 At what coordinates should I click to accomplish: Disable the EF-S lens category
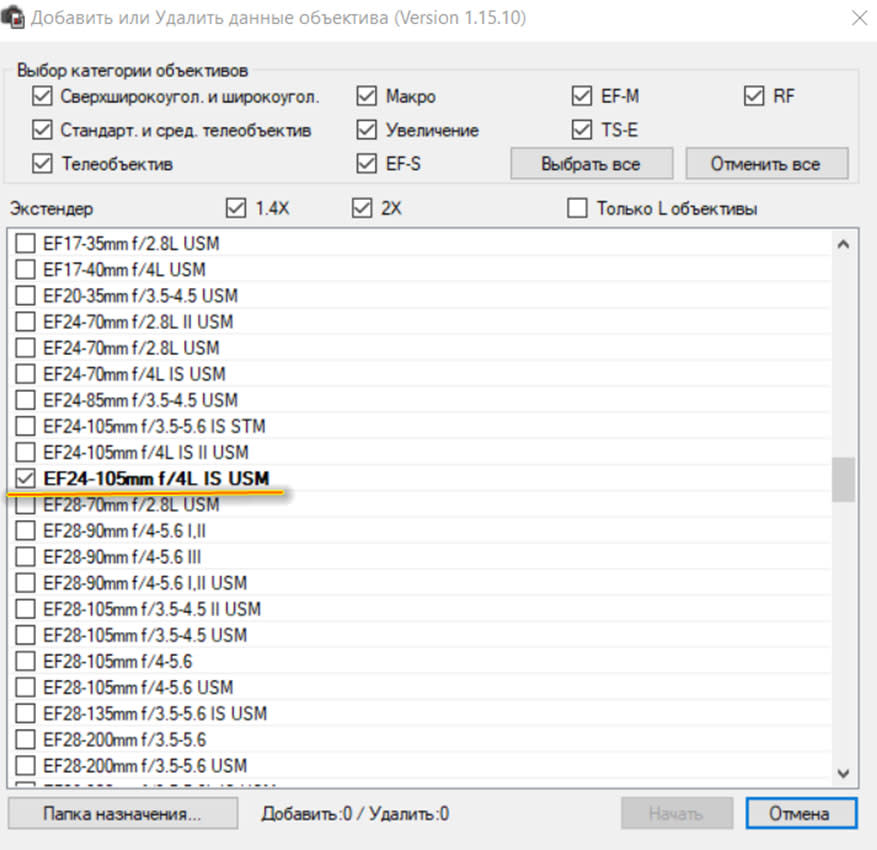(x=366, y=164)
